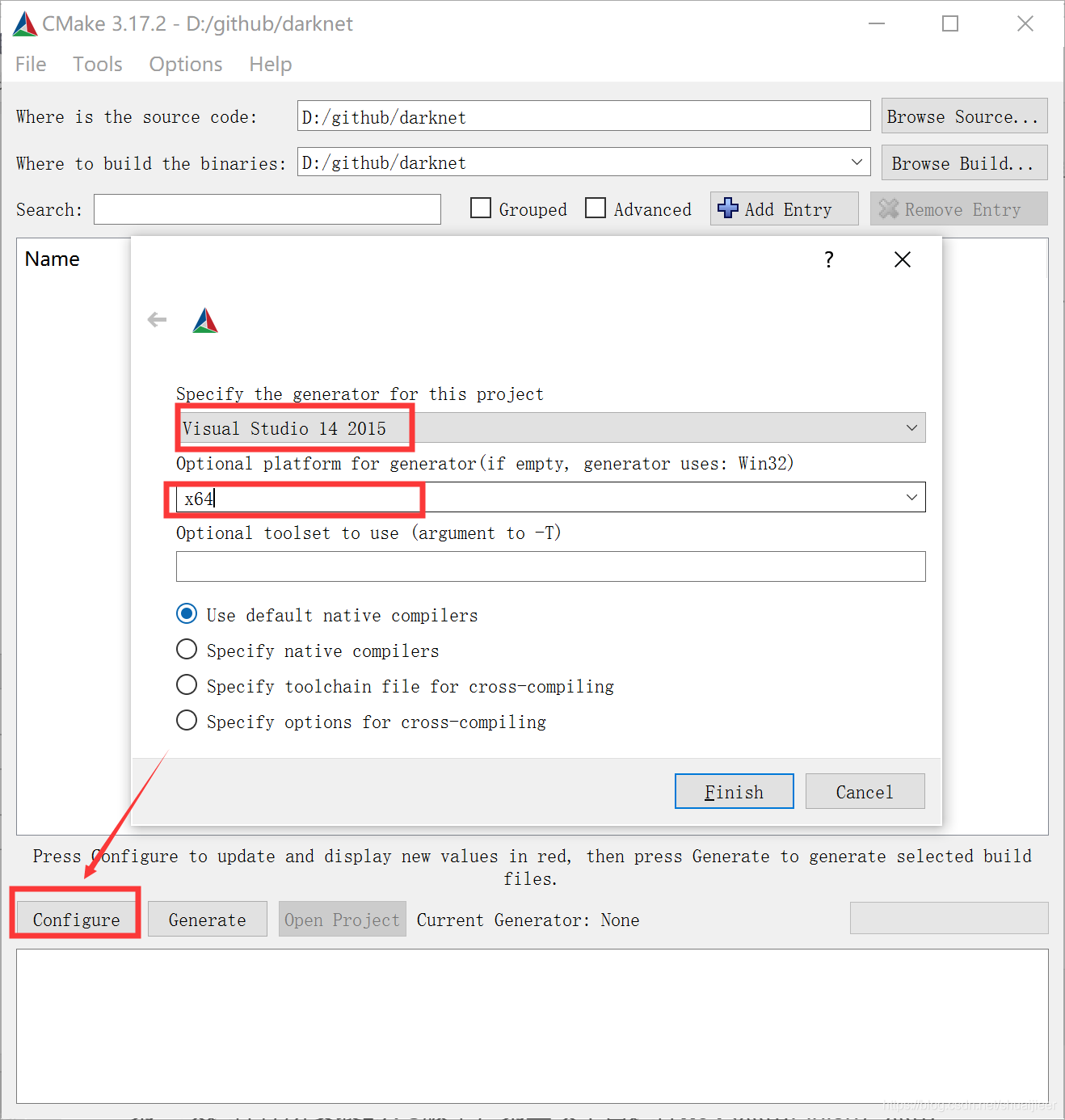Open the Options menu

pyautogui.click(x=186, y=65)
